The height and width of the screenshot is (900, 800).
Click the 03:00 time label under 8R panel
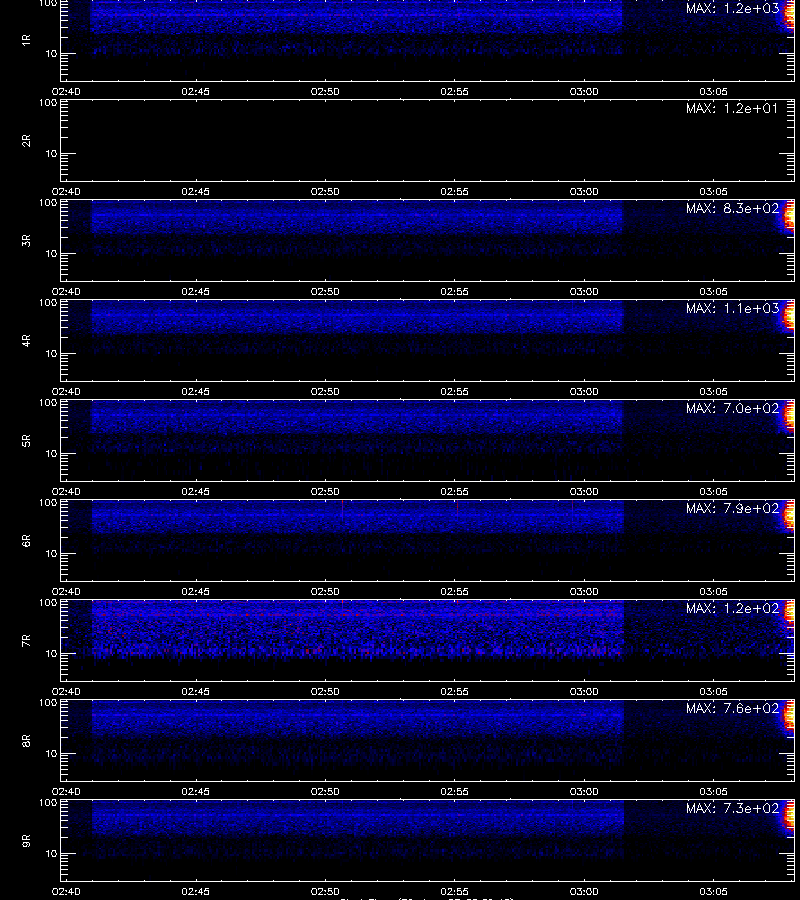[584, 792]
